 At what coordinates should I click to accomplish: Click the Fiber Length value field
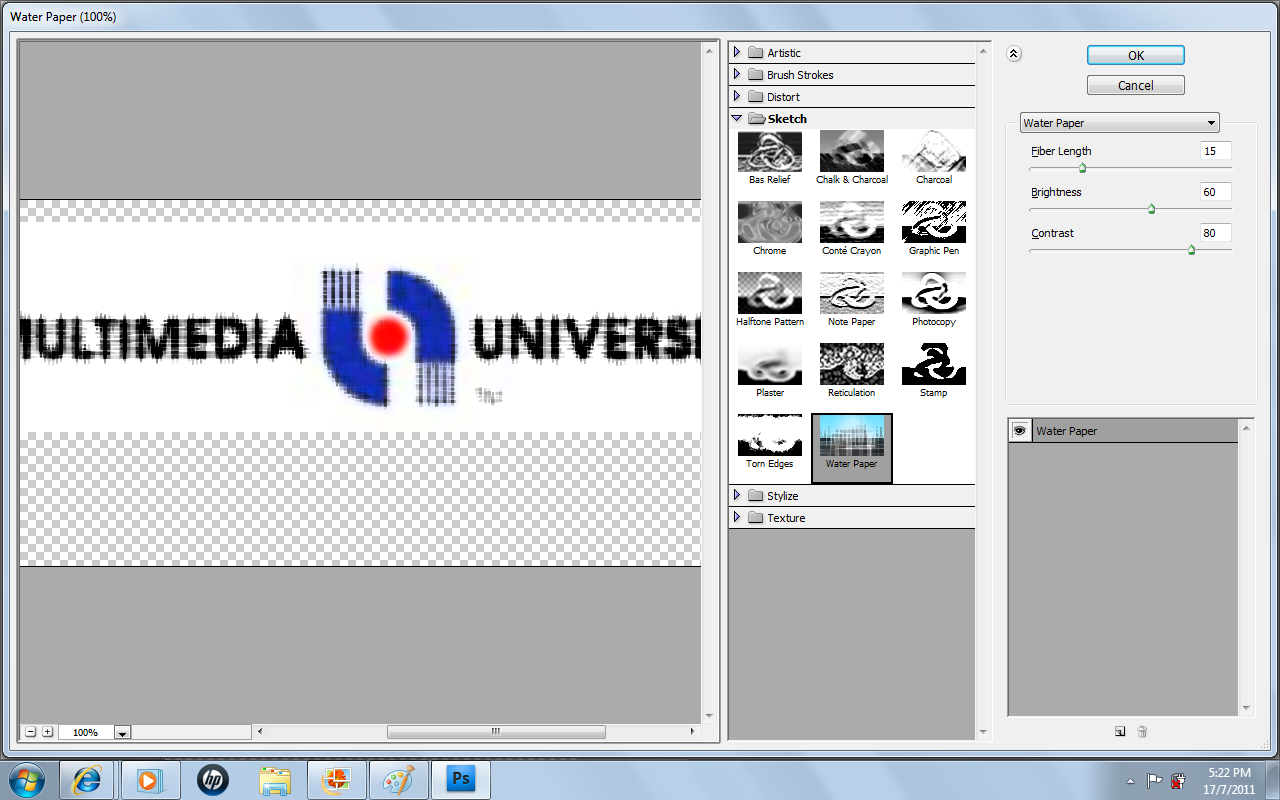click(x=1216, y=151)
